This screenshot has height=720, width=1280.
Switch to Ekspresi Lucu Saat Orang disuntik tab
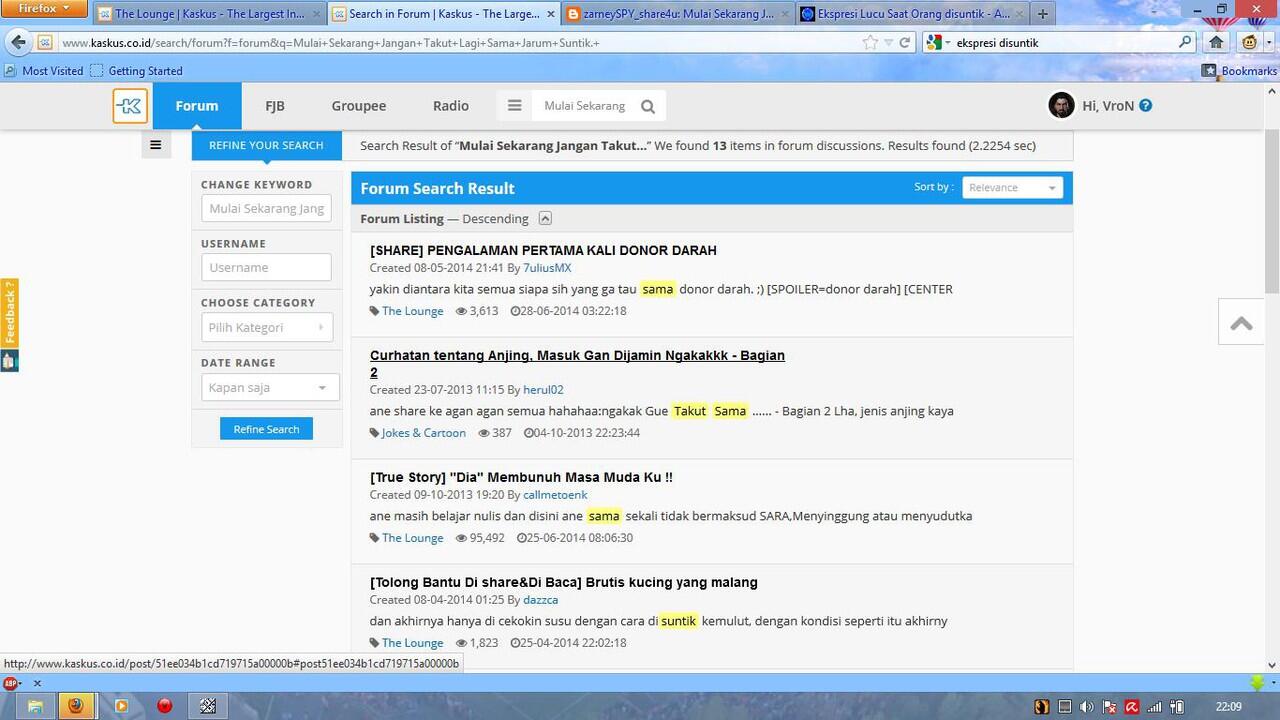point(913,14)
